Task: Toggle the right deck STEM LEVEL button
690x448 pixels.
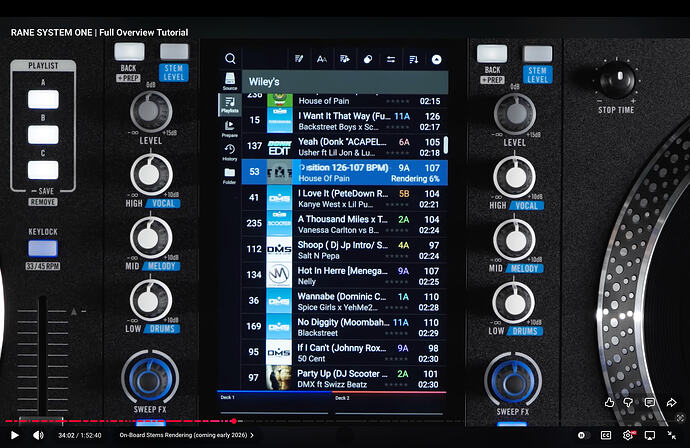Action: [537, 54]
